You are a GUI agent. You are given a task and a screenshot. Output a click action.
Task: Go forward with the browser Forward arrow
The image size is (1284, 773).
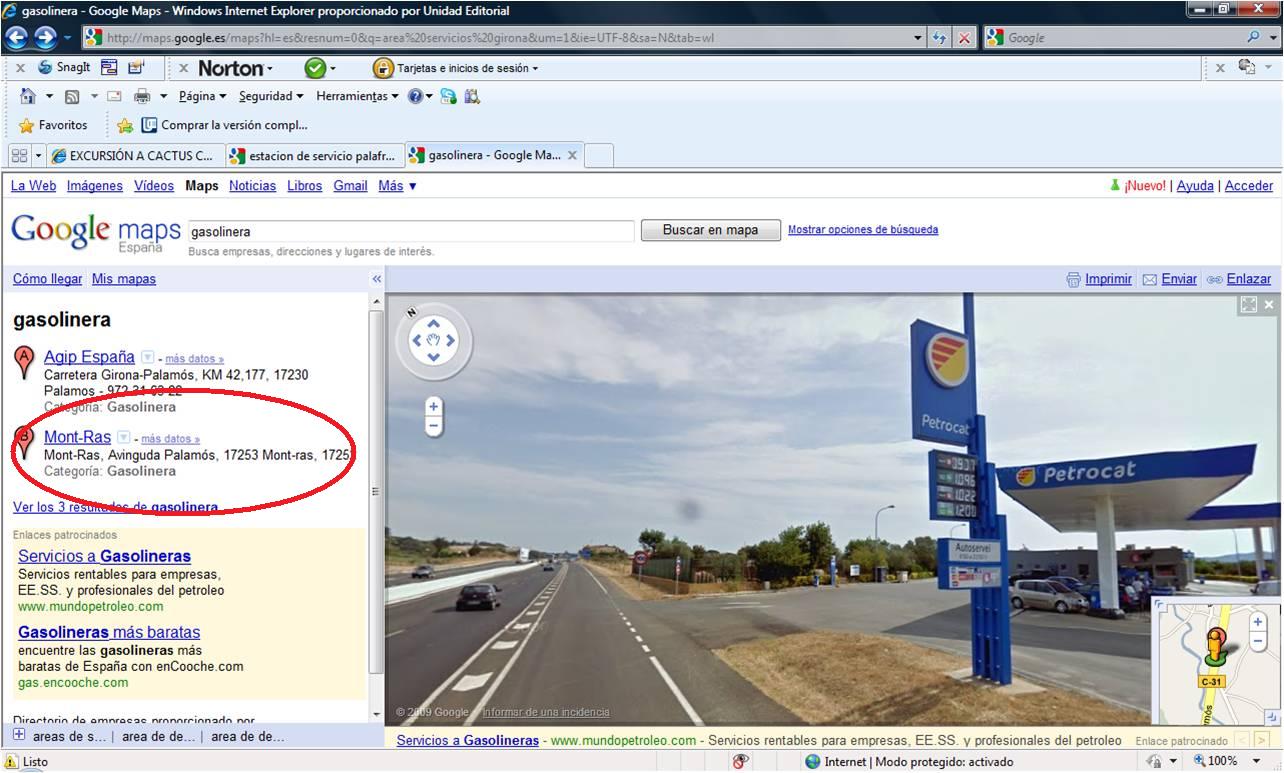[45, 38]
